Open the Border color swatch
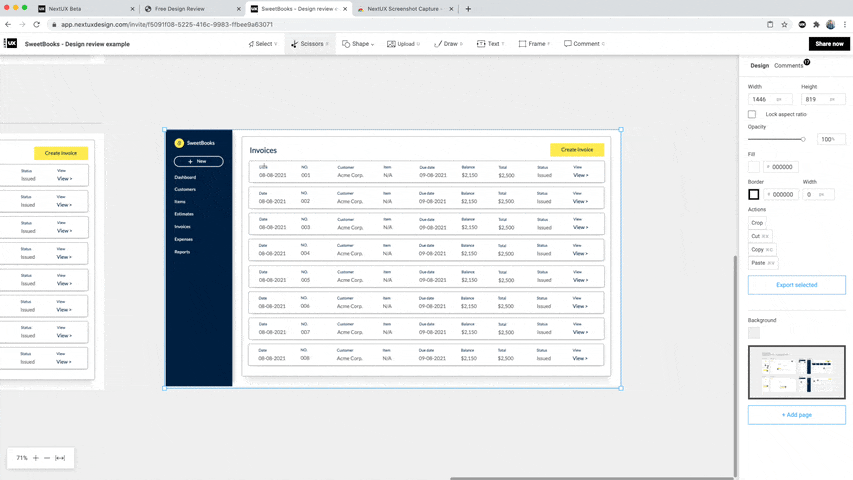 [x=753, y=194]
